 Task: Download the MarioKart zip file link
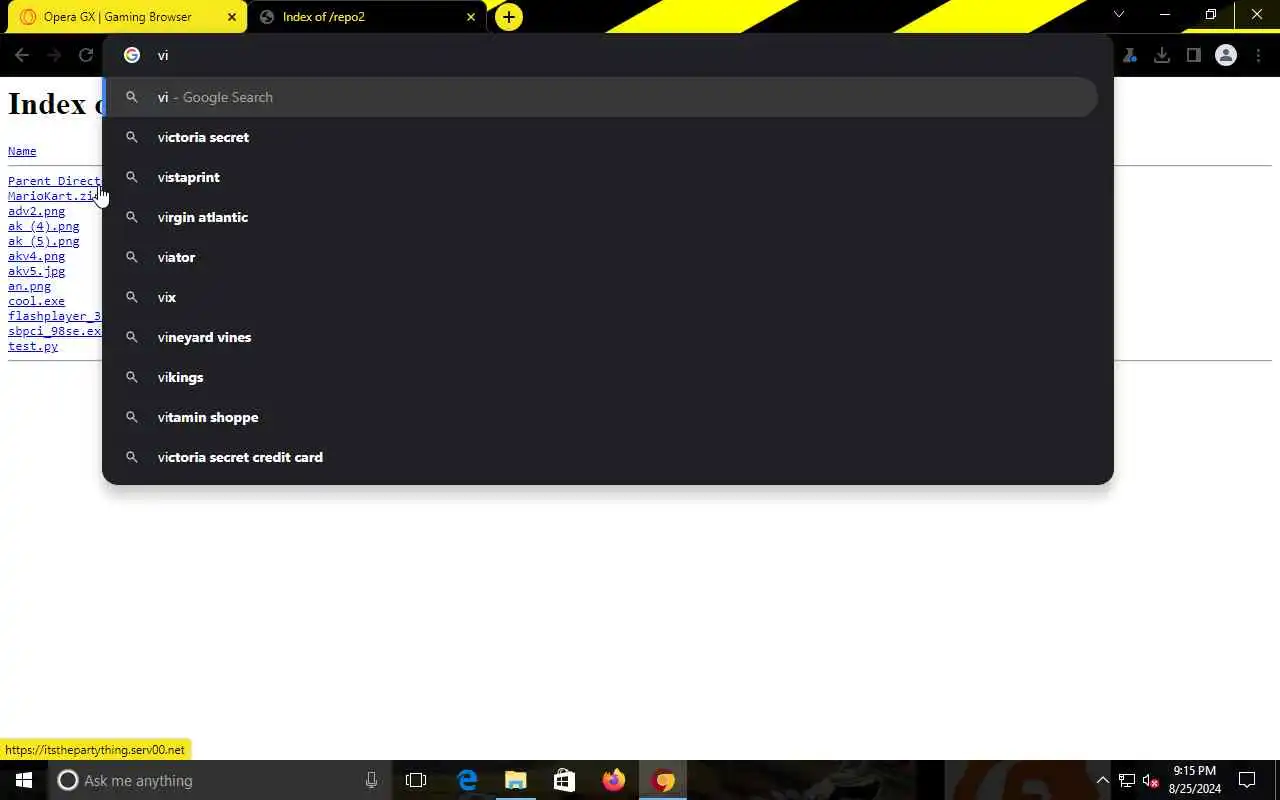pyautogui.click(x=54, y=196)
